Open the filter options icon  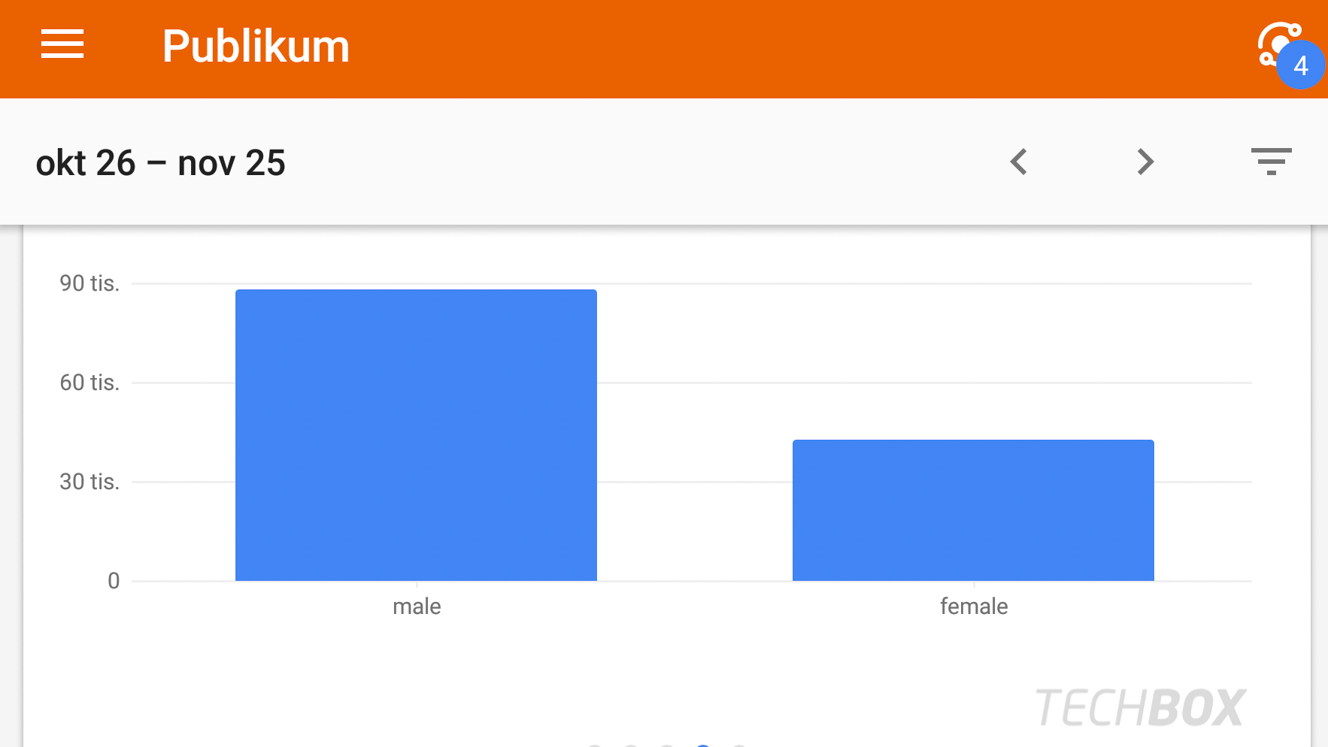(1271, 161)
